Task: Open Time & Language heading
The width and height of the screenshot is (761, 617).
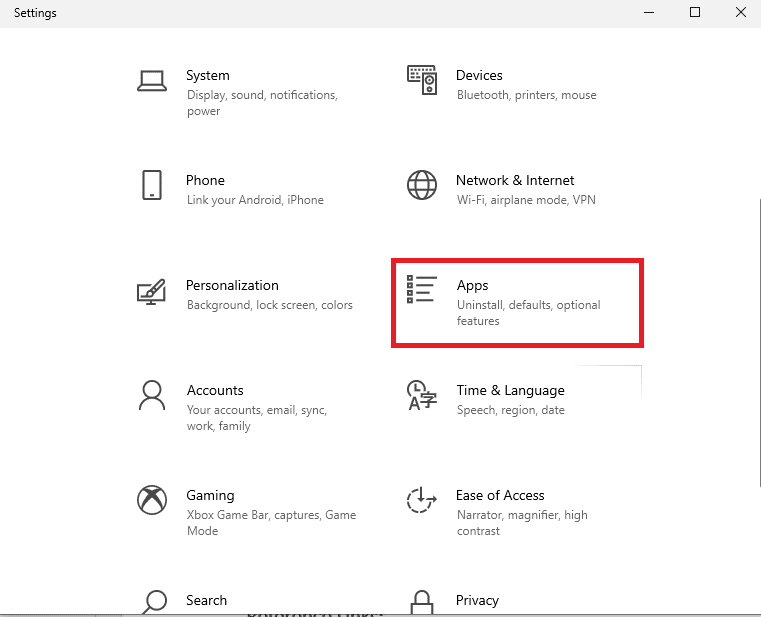Action: (511, 390)
